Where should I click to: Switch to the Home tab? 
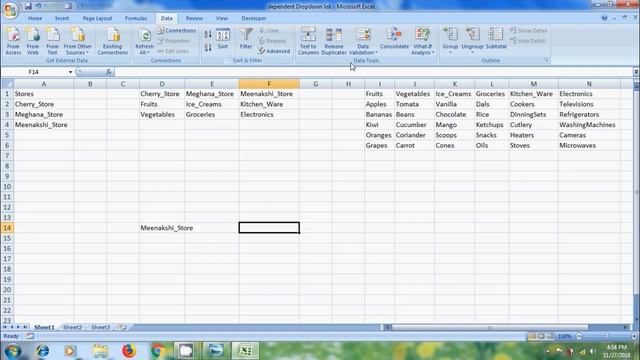click(35, 18)
